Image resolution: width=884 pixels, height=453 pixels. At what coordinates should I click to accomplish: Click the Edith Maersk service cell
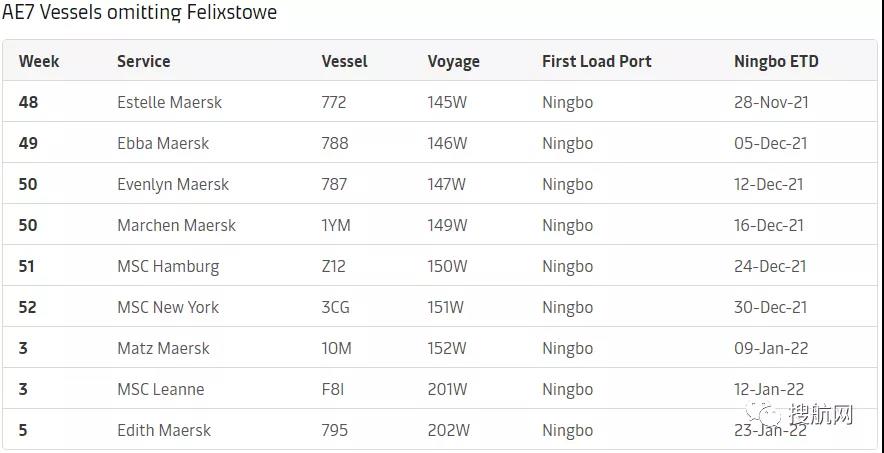tap(164, 430)
